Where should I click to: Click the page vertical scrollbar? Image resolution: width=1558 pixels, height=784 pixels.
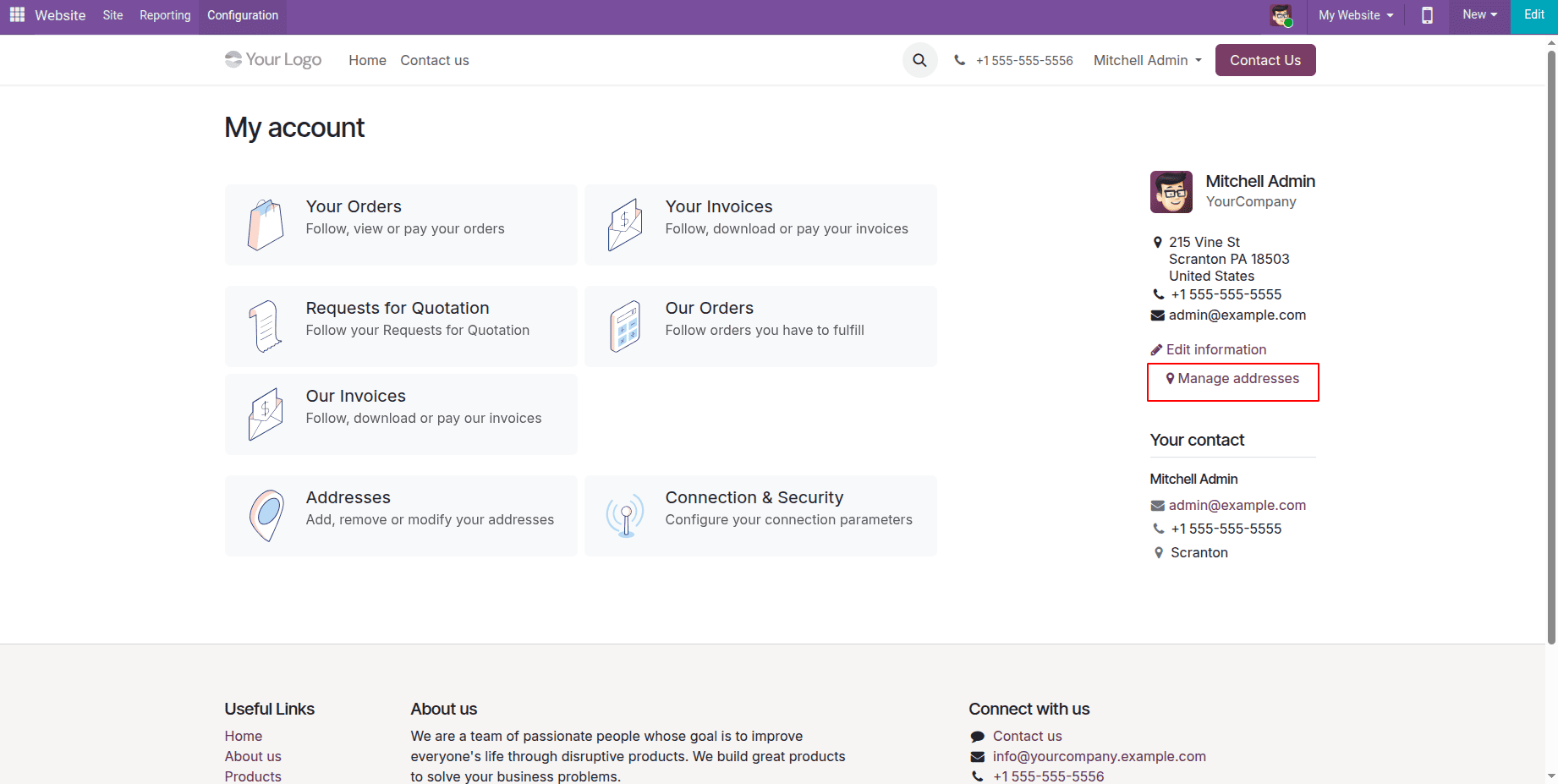[x=1551, y=347]
